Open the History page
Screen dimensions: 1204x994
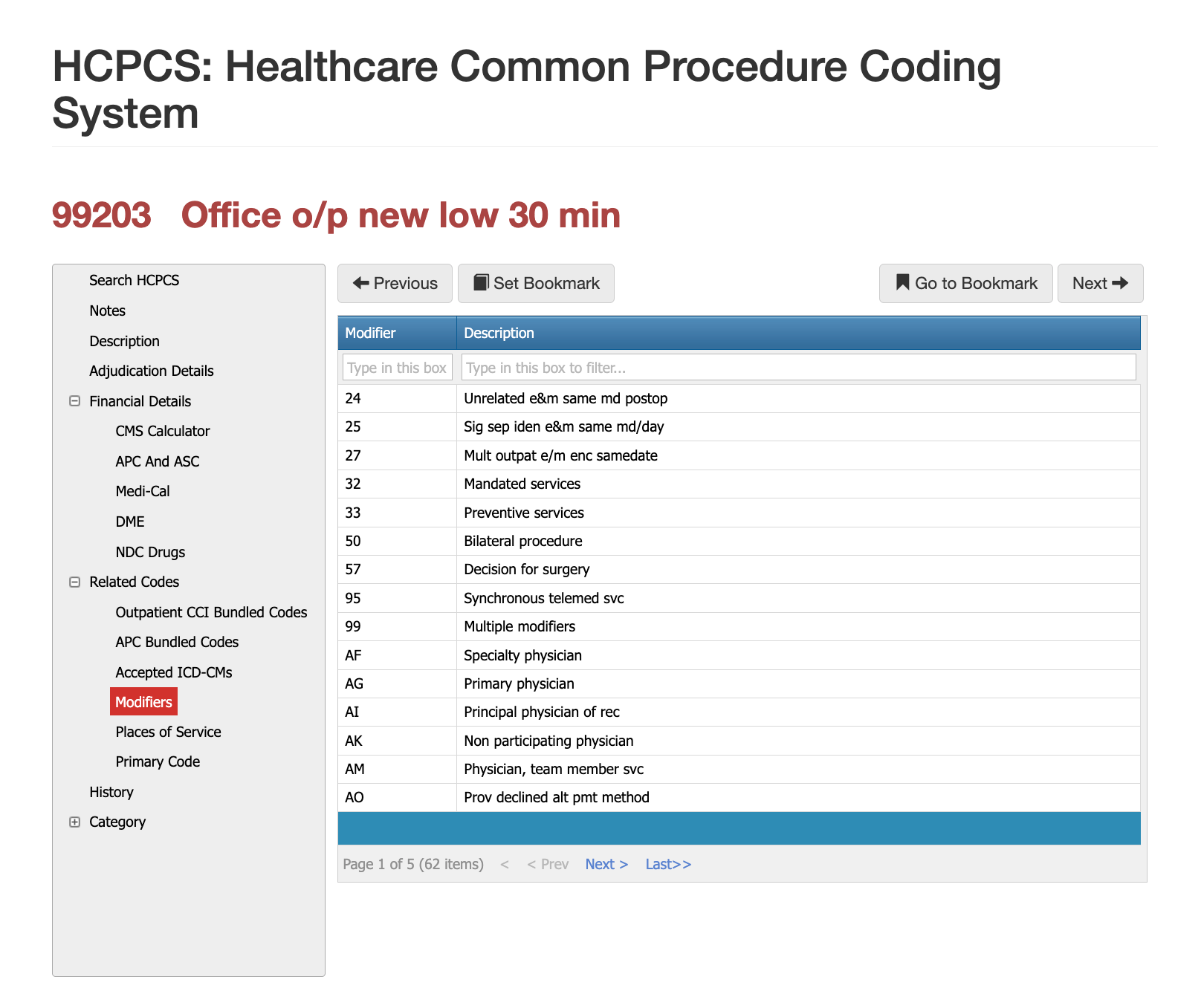tap(111, 792)
